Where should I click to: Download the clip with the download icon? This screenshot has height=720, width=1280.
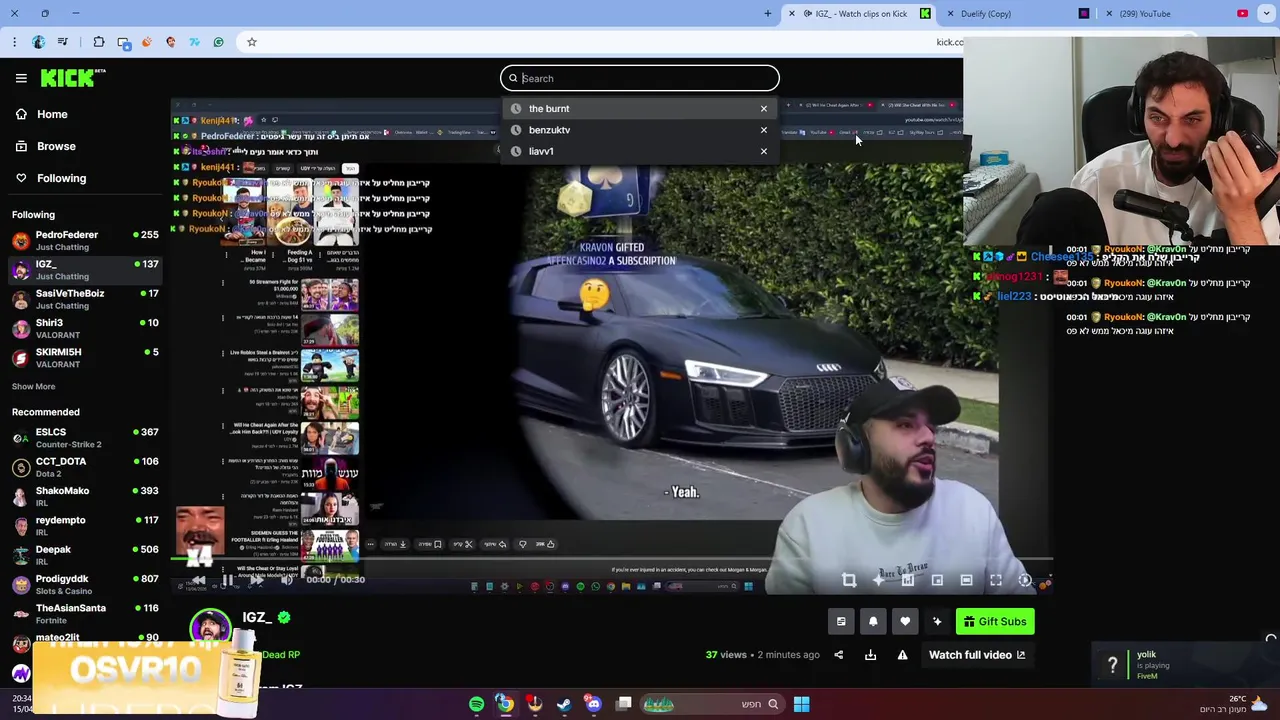pos(870,655)
